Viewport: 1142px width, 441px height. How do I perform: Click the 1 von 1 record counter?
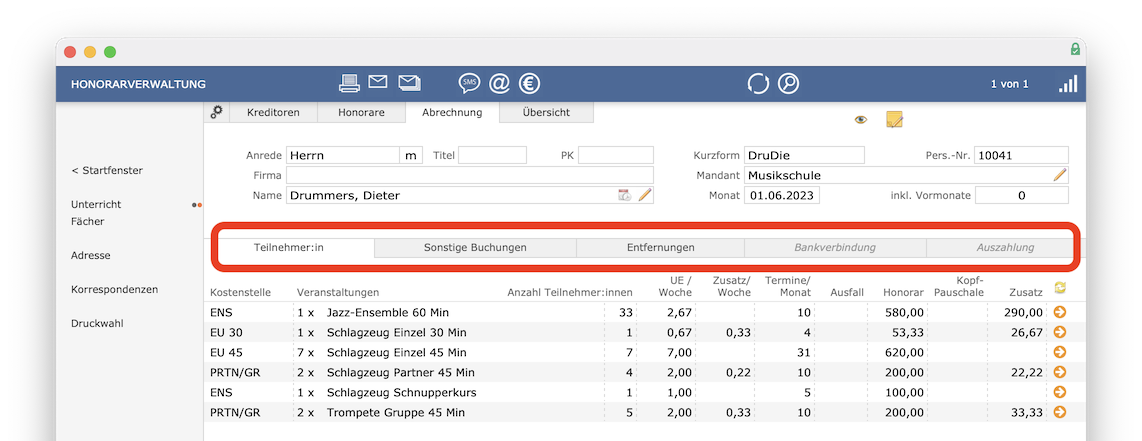point(1009,84)
